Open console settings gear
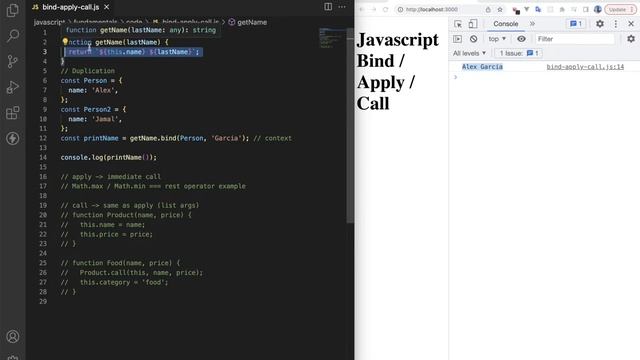Screen dimensions: 640x360 pos(631,39)
